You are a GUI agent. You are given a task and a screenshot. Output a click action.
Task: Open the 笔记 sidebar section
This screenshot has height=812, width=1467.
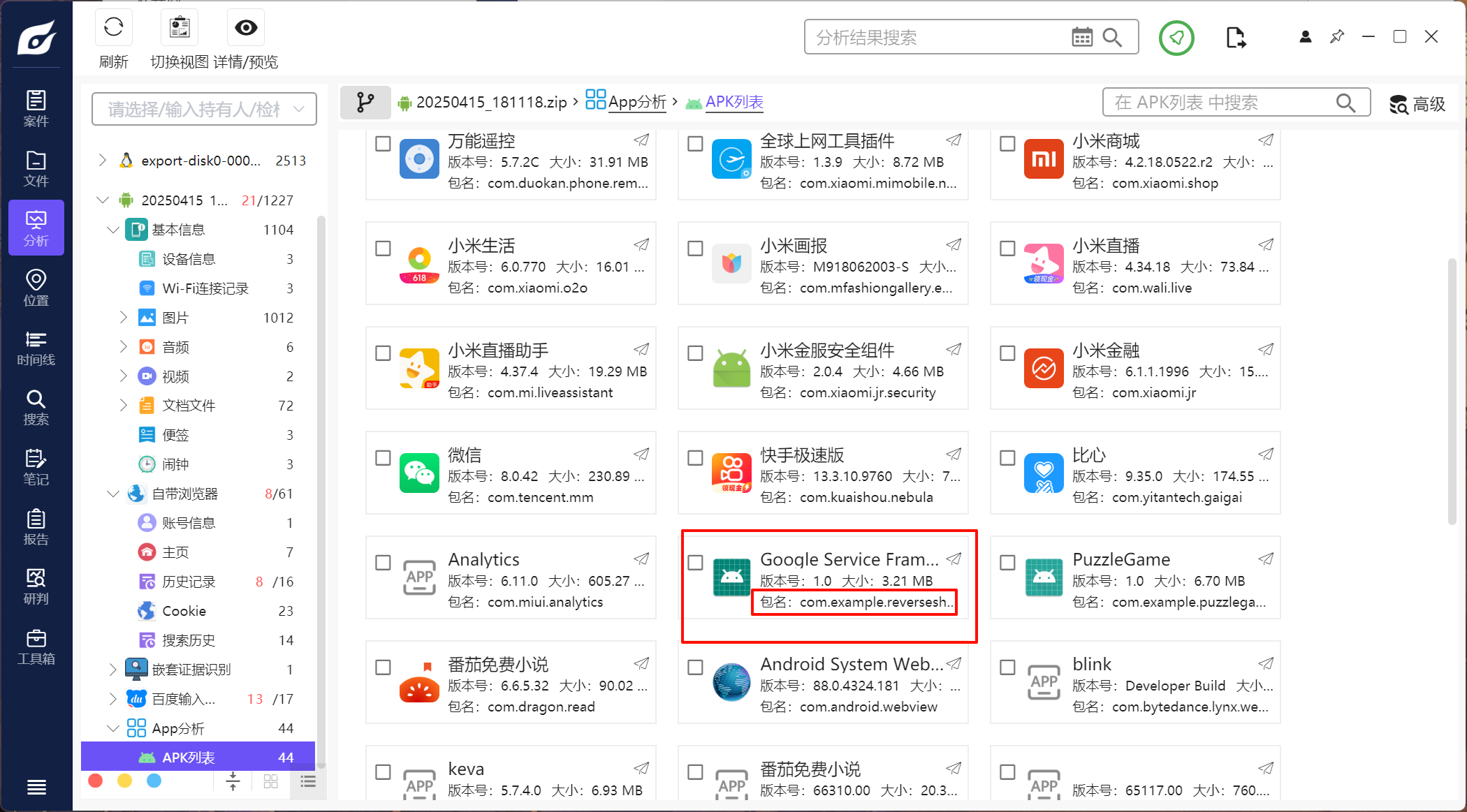(x=36, y=467)
